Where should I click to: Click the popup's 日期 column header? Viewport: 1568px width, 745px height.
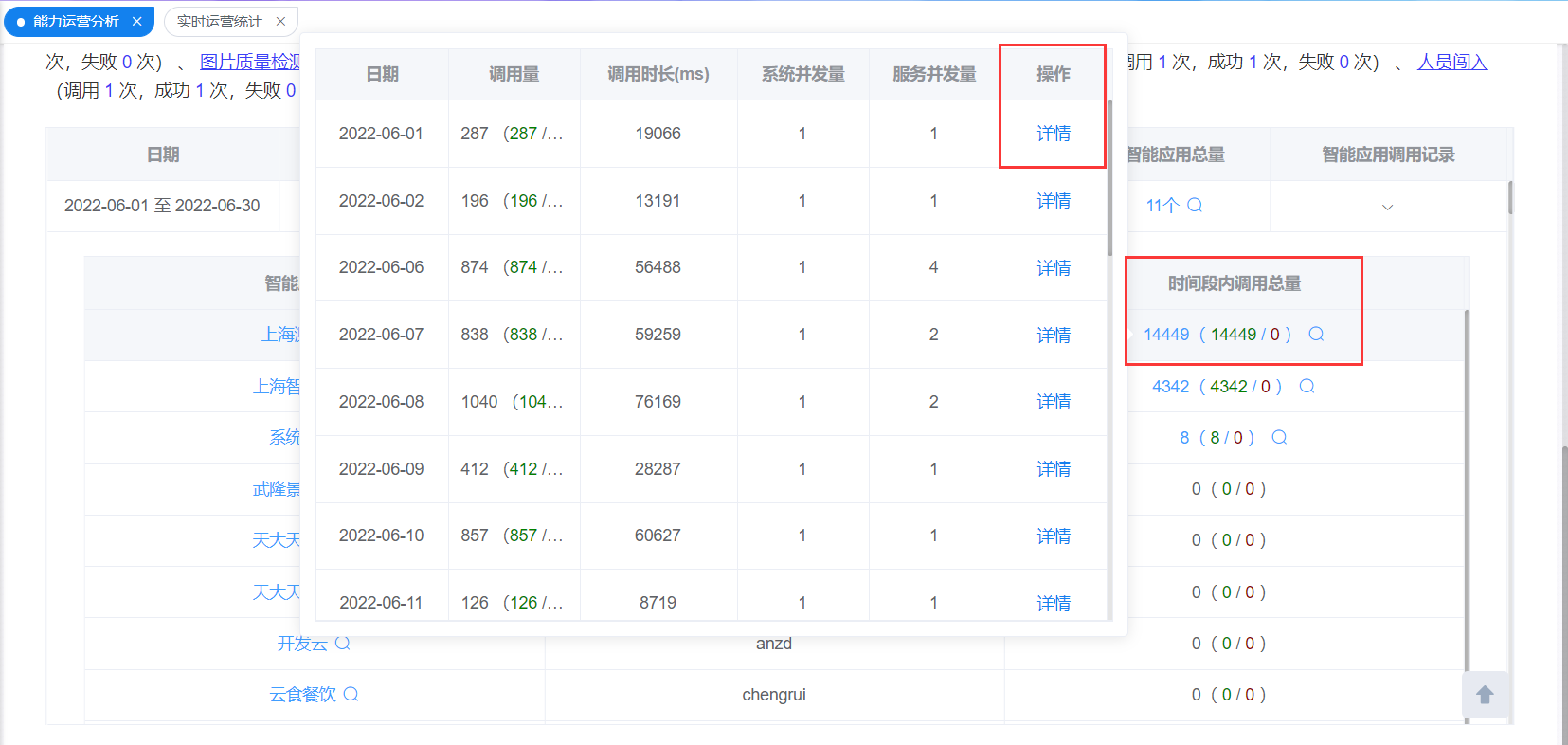(383, 74)
